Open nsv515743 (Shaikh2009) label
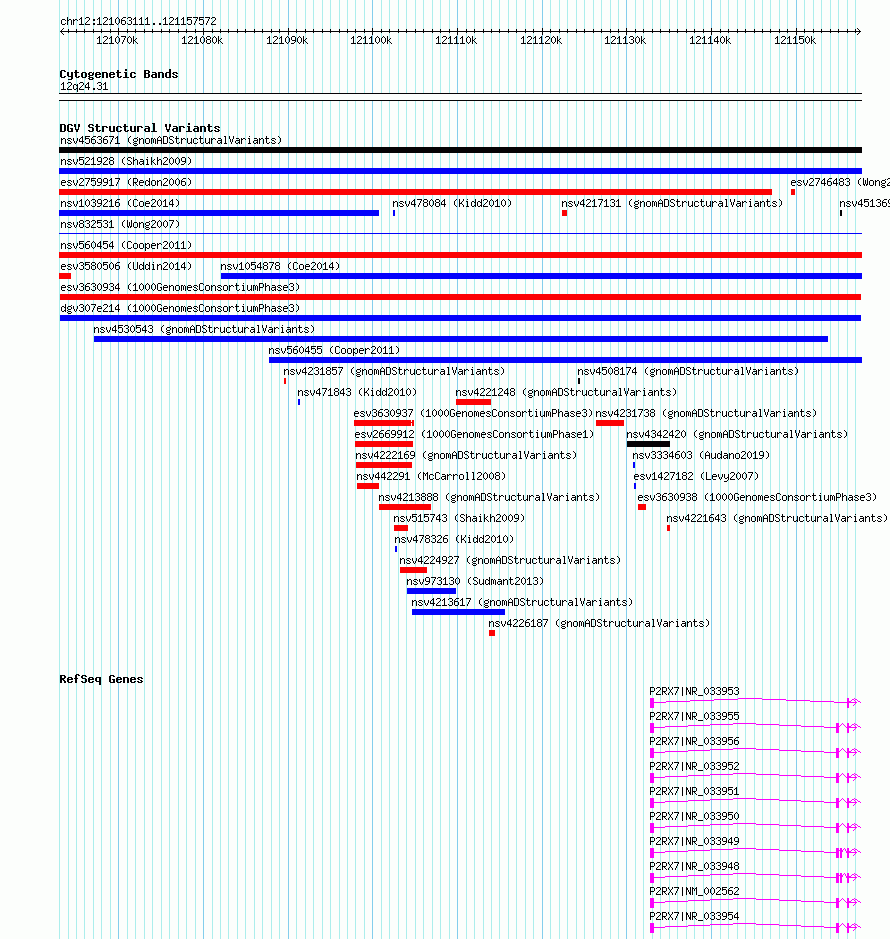The height and width of the screenshot is (939, 890). (x=459, y=517)
